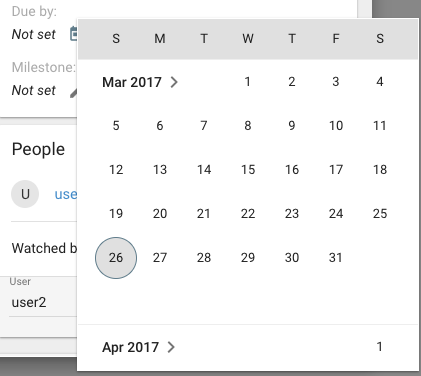
Task: Click the user2 text in User field
Action: 29,303
